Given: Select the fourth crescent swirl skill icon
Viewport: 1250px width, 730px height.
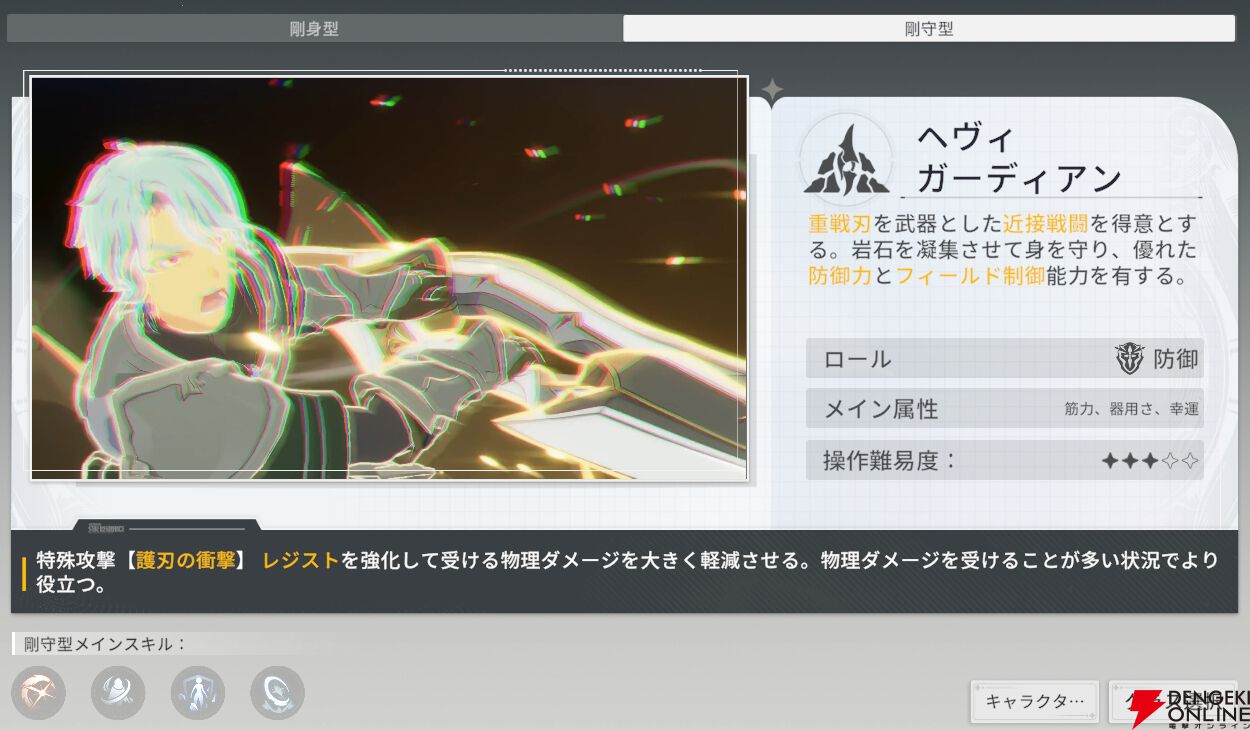Looking at the screenshot, I should 277,693.
